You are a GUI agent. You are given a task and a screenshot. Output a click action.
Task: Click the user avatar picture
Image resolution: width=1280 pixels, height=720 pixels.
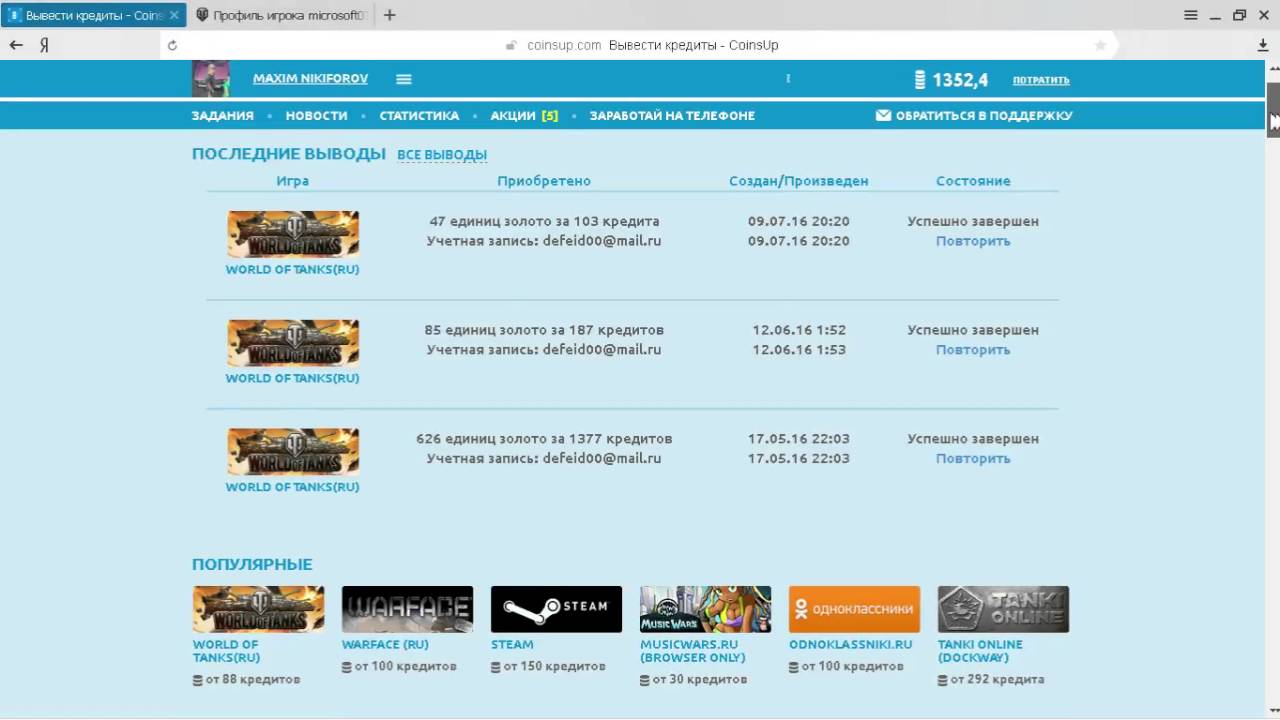pyautogui.click(x=211, y=79)
